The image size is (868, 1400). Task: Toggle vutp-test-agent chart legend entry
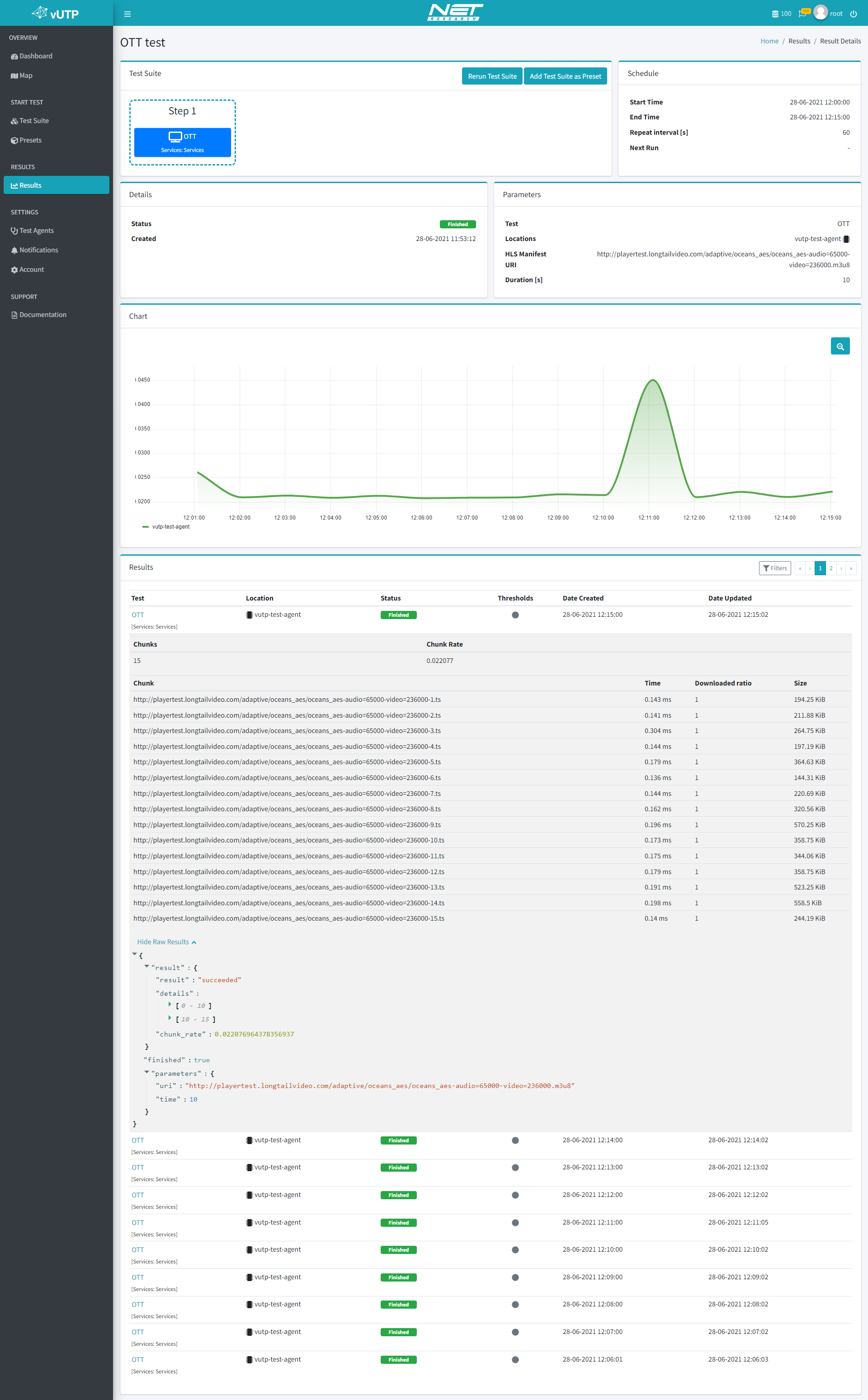point(166,526)
